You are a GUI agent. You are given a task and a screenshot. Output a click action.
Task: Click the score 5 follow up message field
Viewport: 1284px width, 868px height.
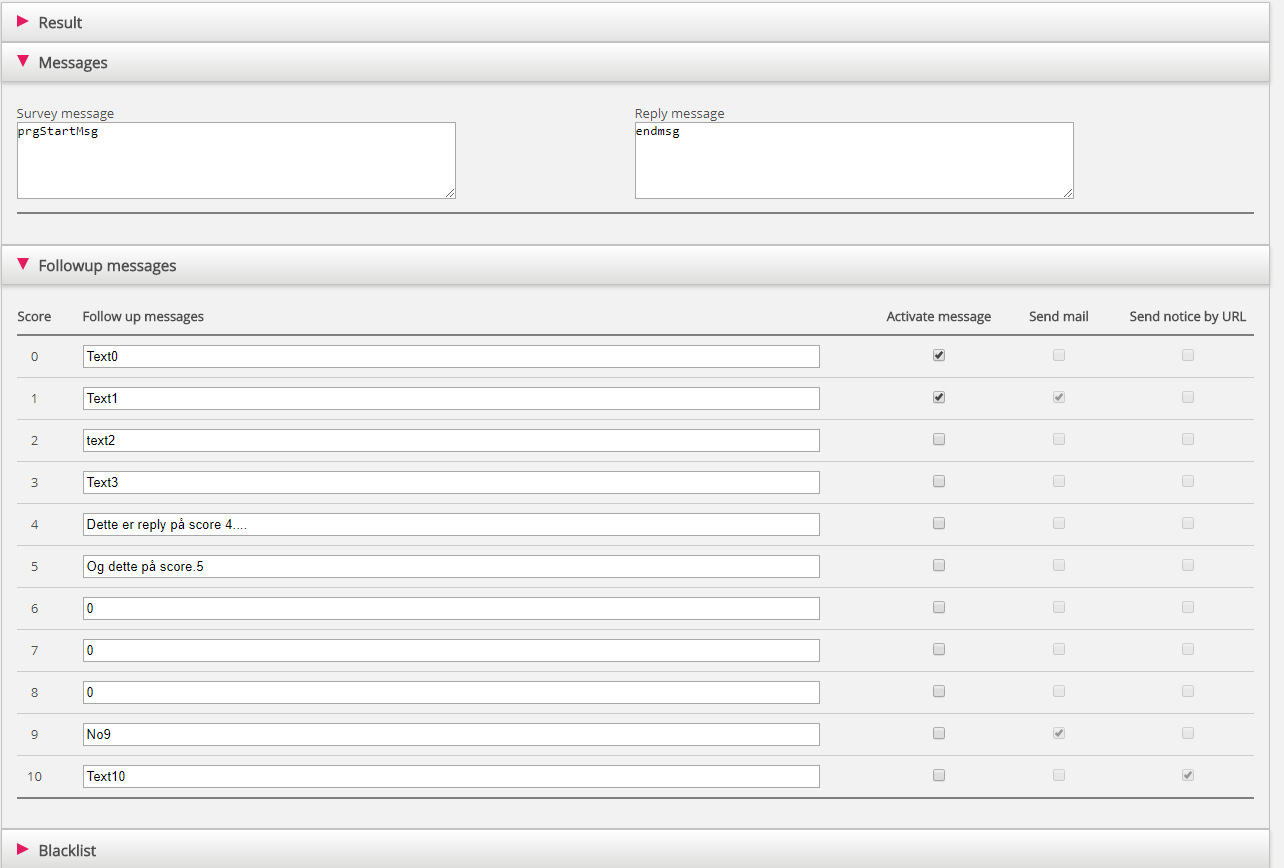[x=451, y=566]
